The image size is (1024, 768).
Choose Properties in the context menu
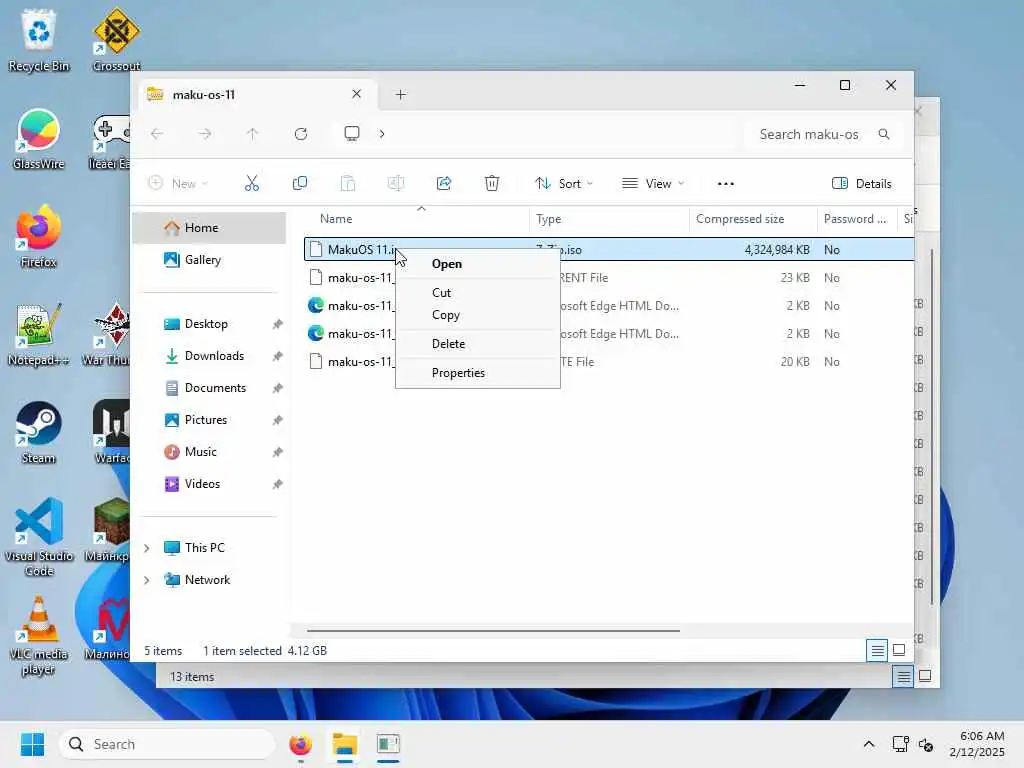pyautogui.click(x=477, y=373)
